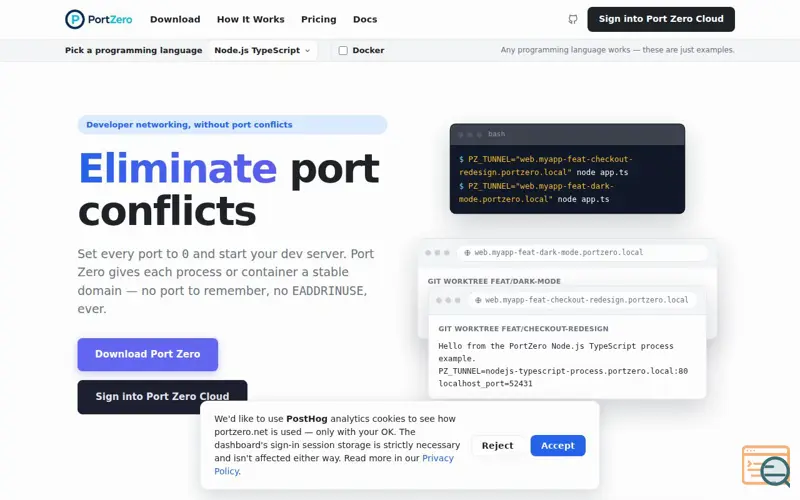Reject analytics cookies
This screenshot has height=500, width=800.
pyautogui.click(x=497, y=445)
